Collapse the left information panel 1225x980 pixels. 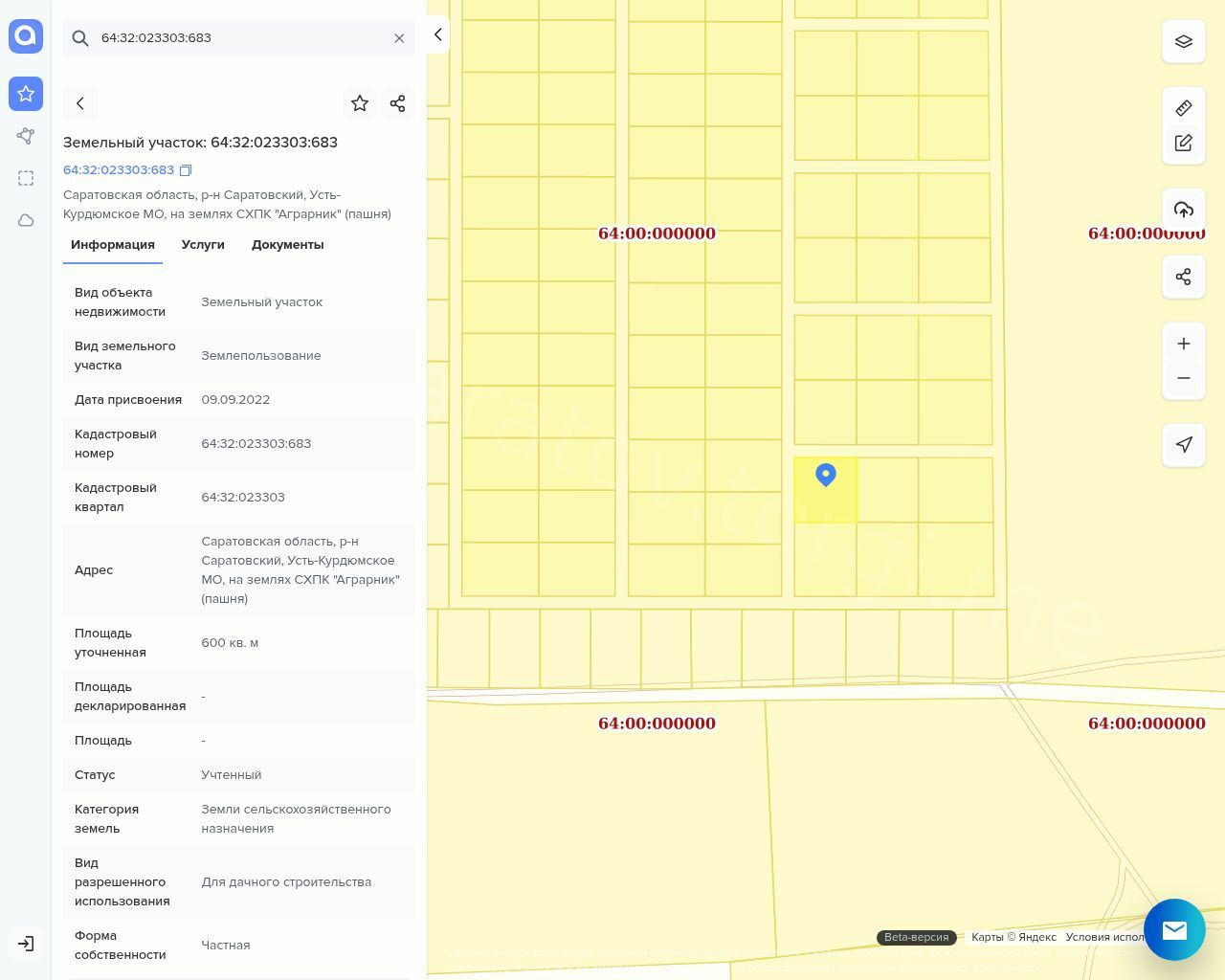[x=437, y=34]
